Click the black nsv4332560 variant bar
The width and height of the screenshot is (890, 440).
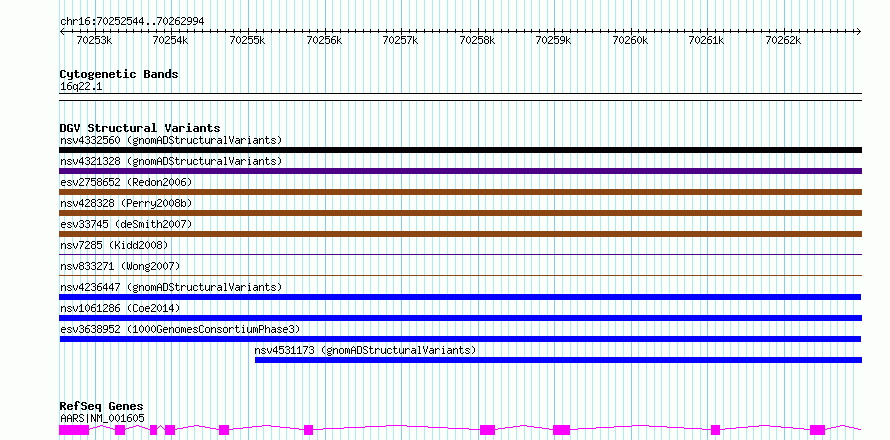point(460,150)
